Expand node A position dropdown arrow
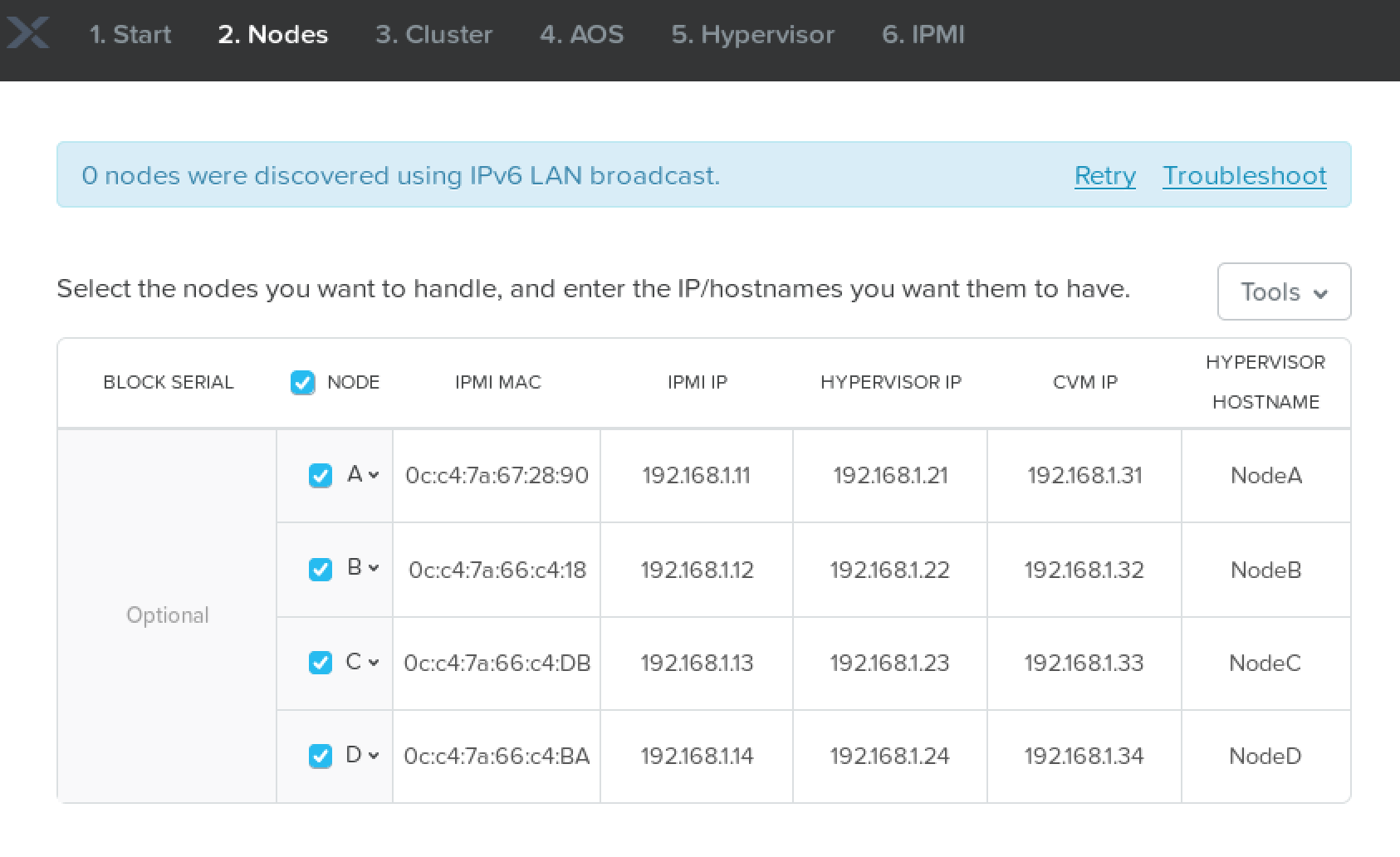The width and height of the screenshot is (1400, 857). [x=374, y=476]
